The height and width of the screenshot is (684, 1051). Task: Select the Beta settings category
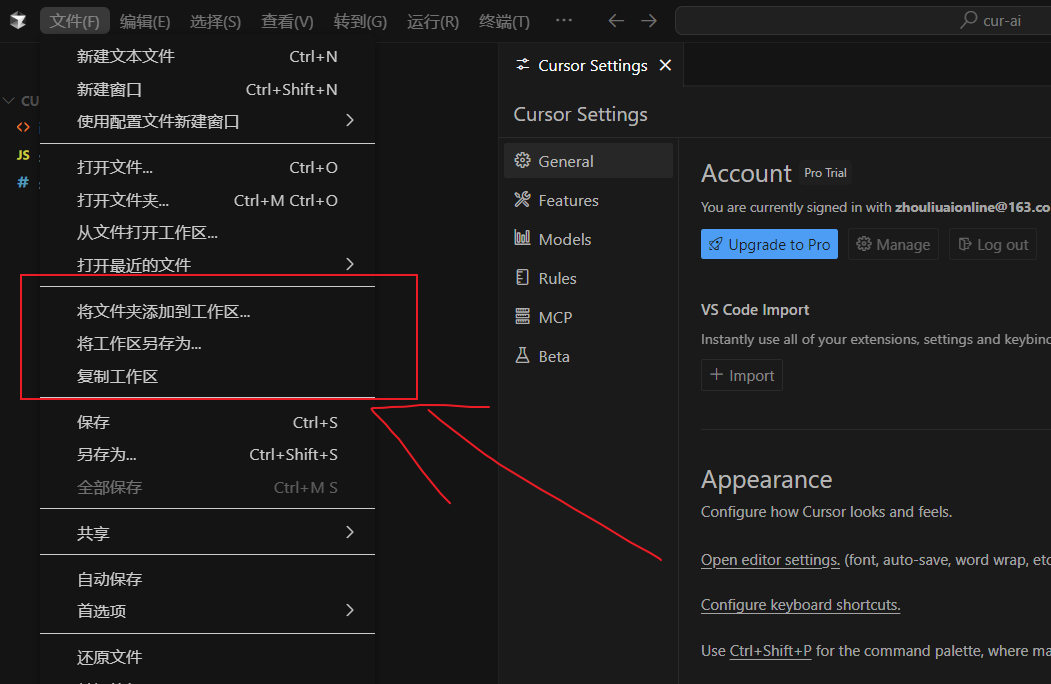(588, 355)
